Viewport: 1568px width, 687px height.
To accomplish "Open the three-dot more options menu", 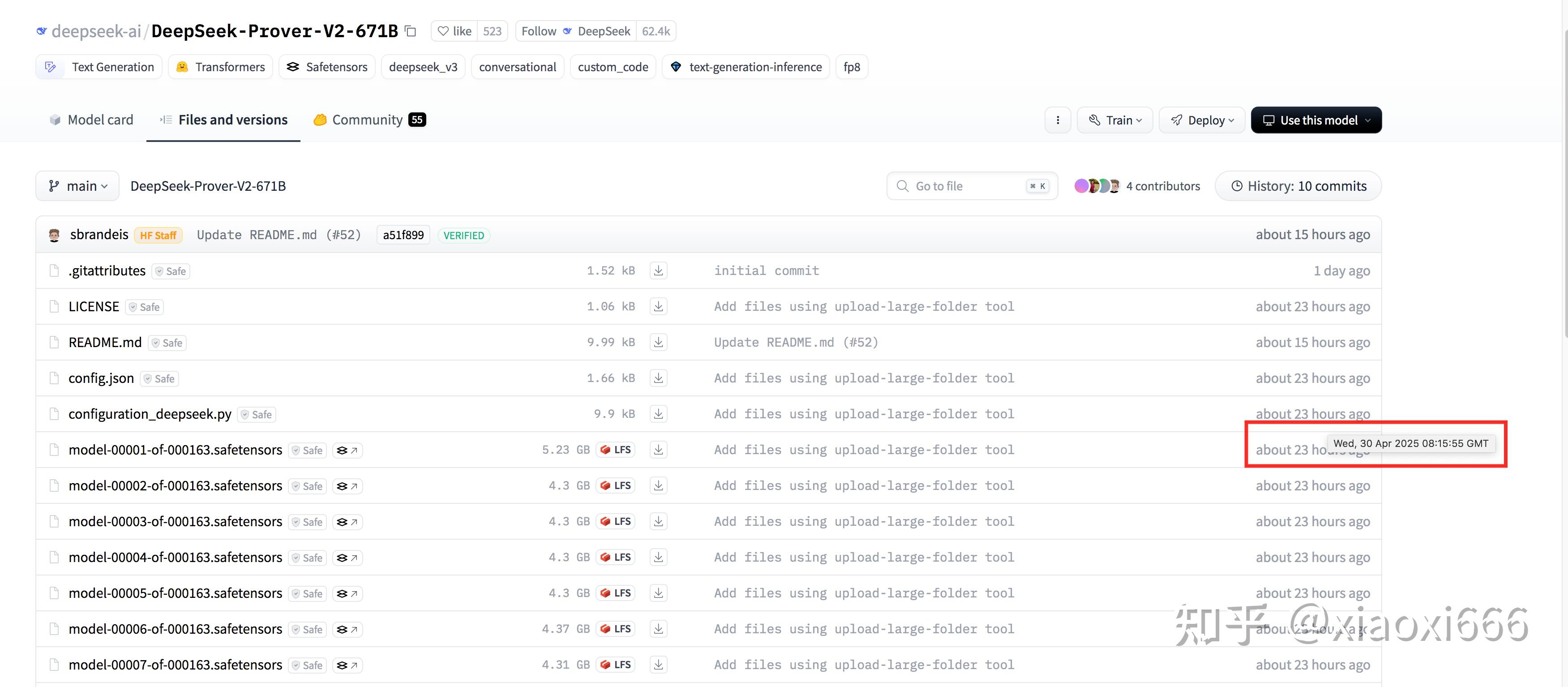I will pos(1058,120).
